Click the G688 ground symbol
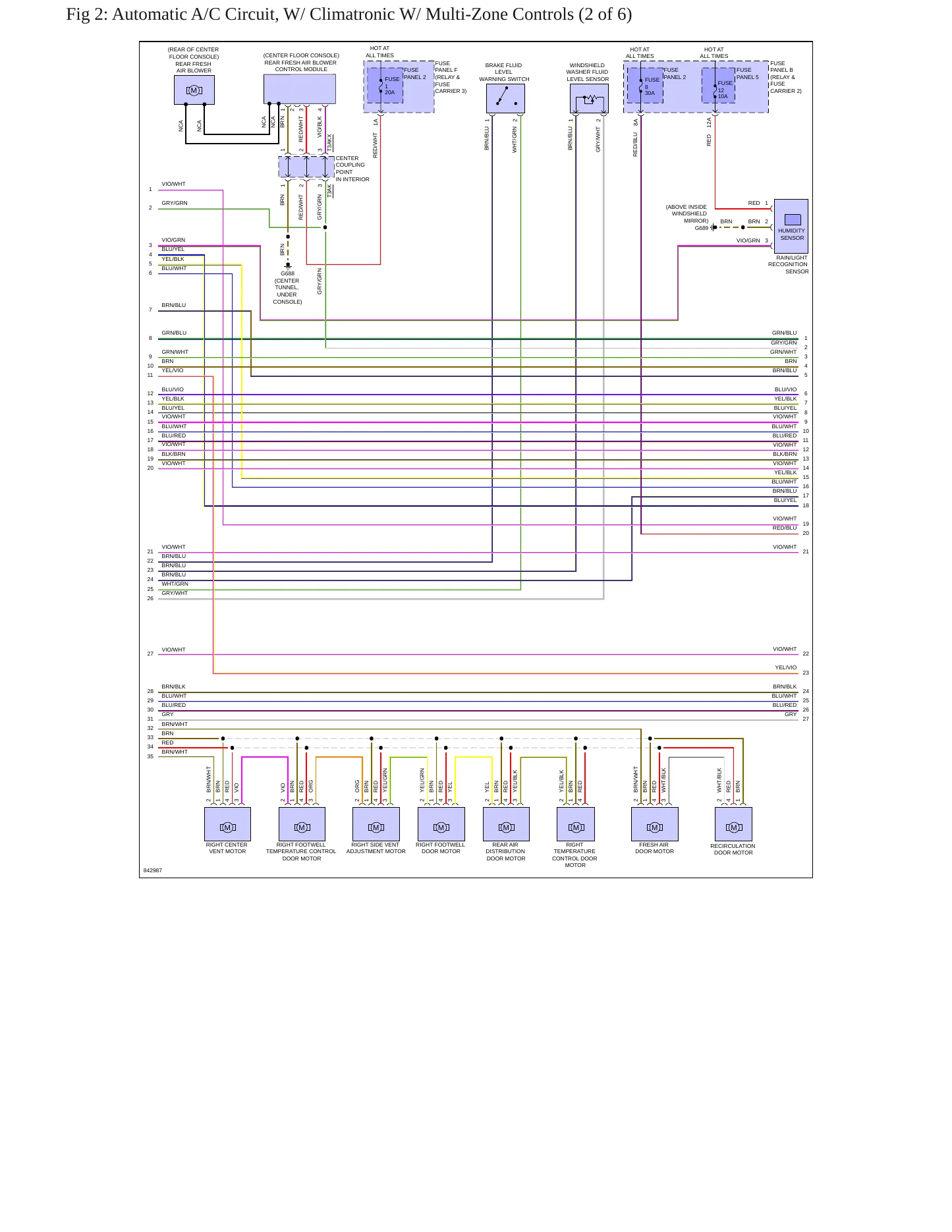Screen dimensions: 952x1232 click(288, 266)
